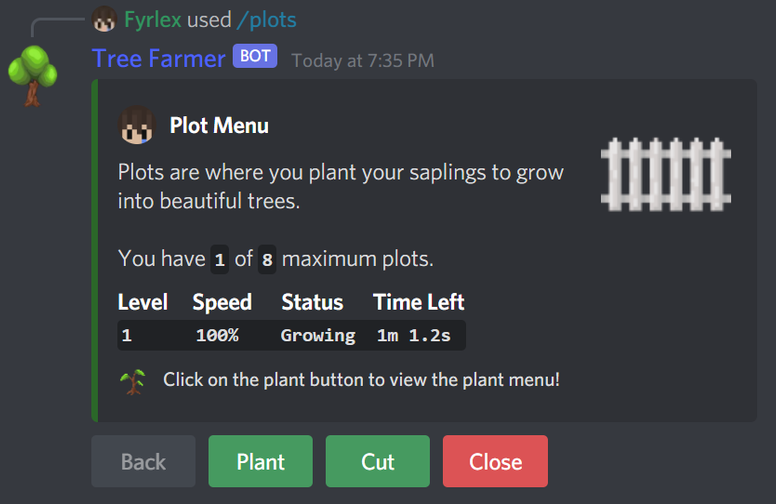The image size is (776, 504).
Task: Click the plot table code block row
Action: (x=291, y=335)
